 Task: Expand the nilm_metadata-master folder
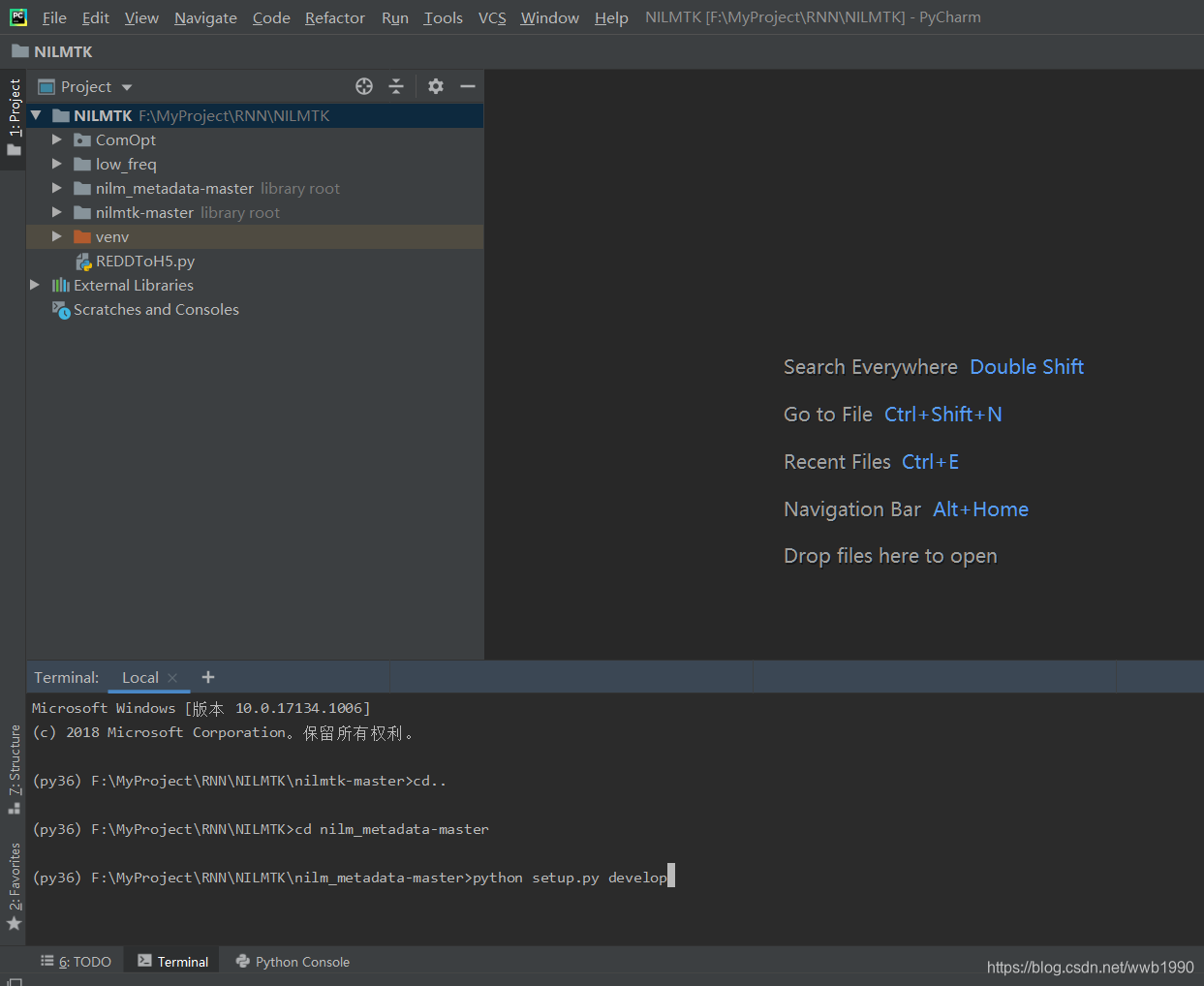click(56, 188)
